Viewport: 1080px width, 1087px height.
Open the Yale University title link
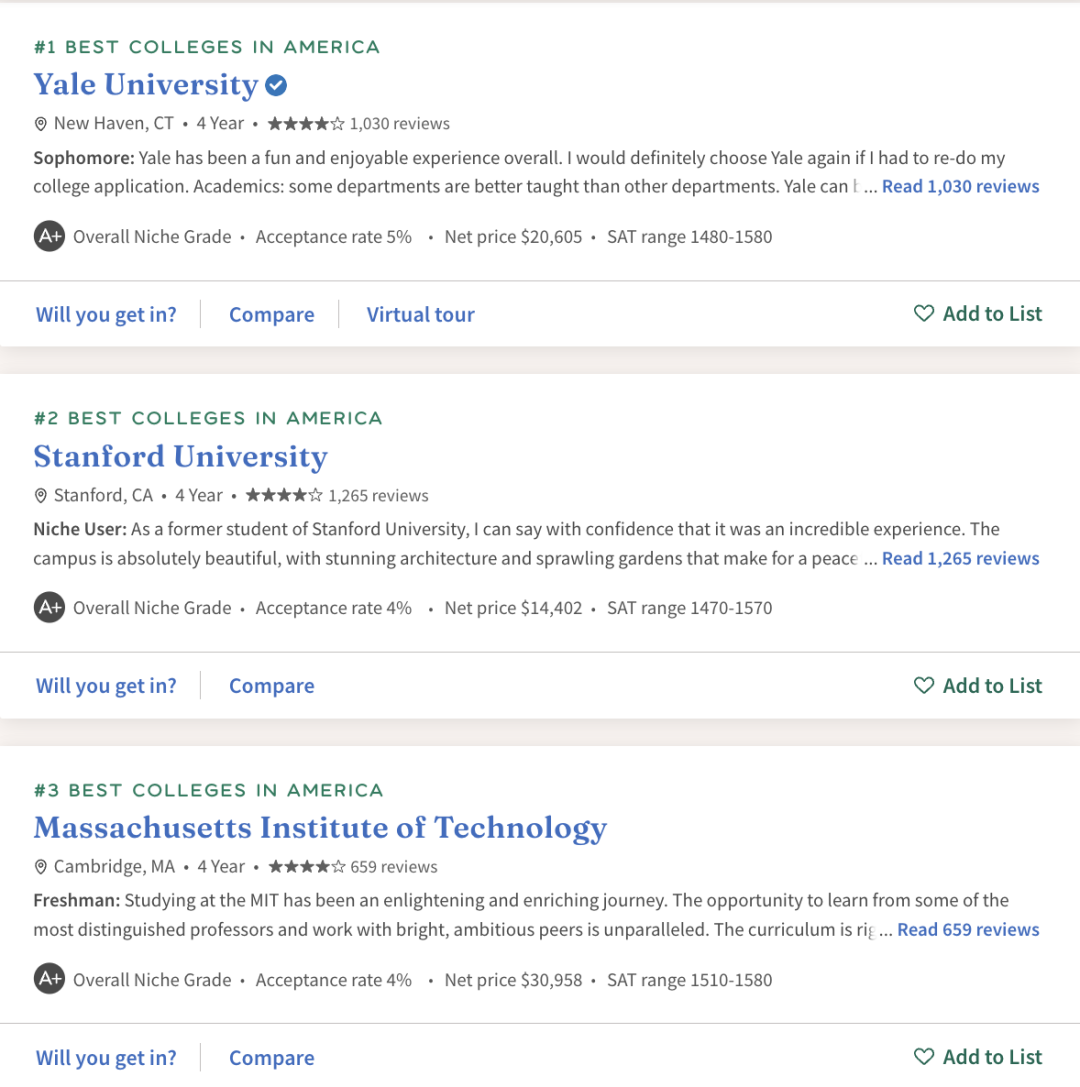(x=146, y=85)
